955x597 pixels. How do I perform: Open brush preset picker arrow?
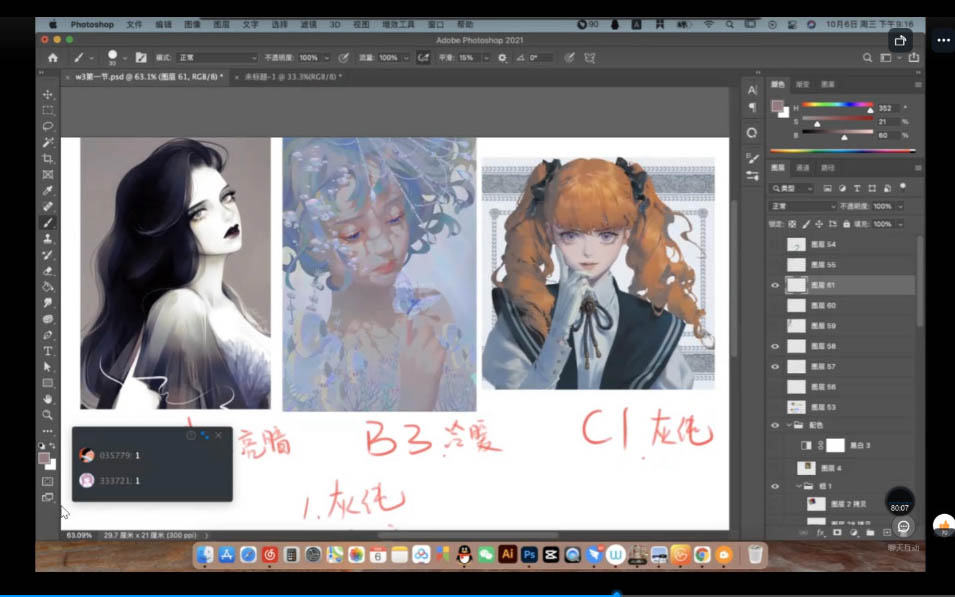pos(125,58)
